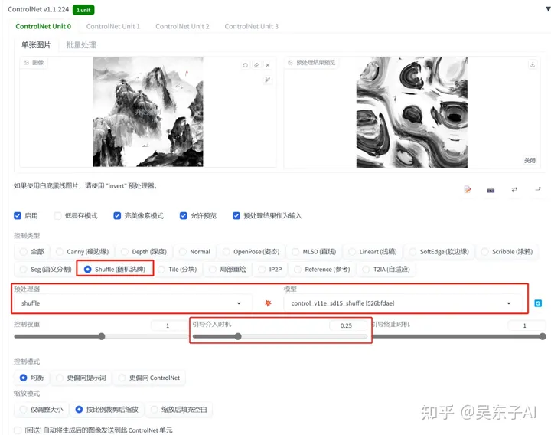Click the undo icon above the landscape image
552x436 pixels.
(x=245, y=65)
